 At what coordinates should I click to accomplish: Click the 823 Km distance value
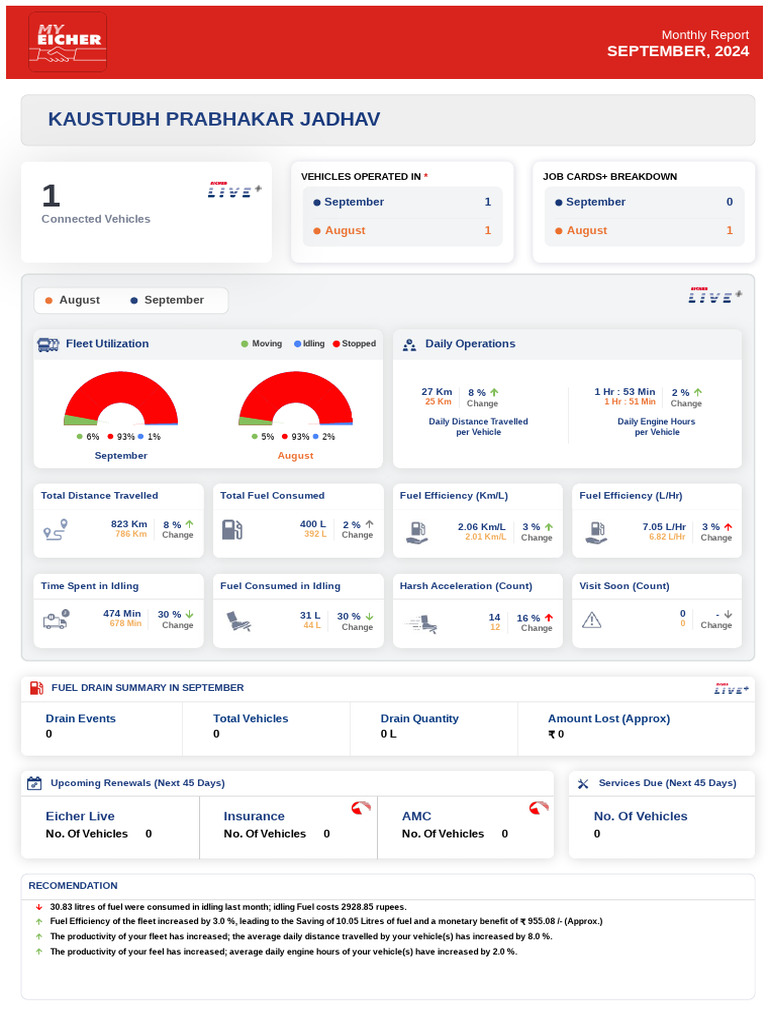point(129,524)
